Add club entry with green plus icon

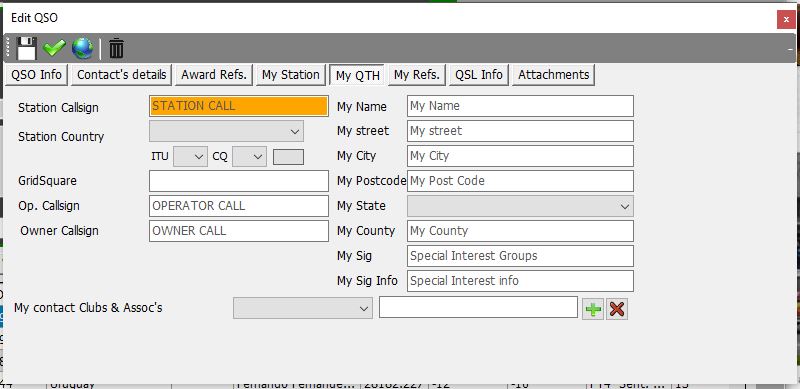(x=593, y=309)
